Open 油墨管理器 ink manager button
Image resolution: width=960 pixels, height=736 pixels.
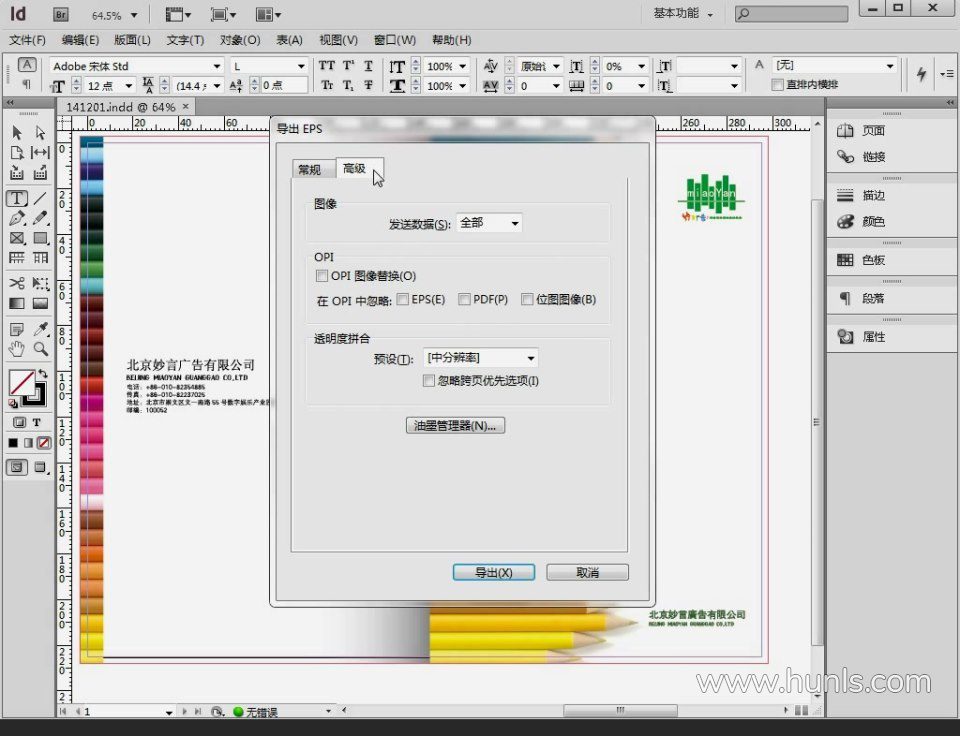coord(455,426)
